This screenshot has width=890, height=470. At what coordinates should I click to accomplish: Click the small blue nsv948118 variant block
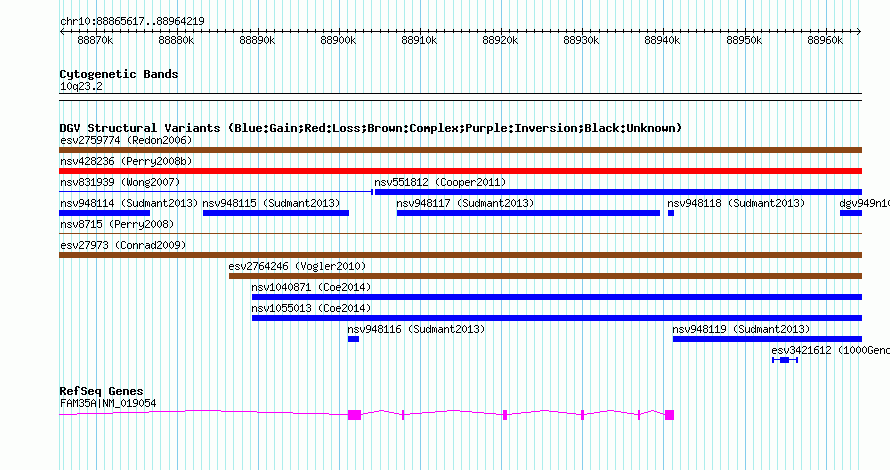click(671, 213)
